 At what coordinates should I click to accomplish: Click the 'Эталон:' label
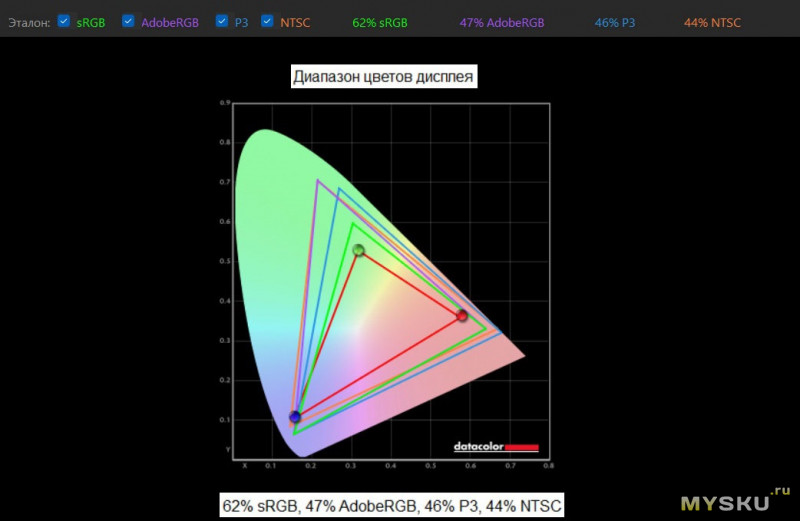28,22
